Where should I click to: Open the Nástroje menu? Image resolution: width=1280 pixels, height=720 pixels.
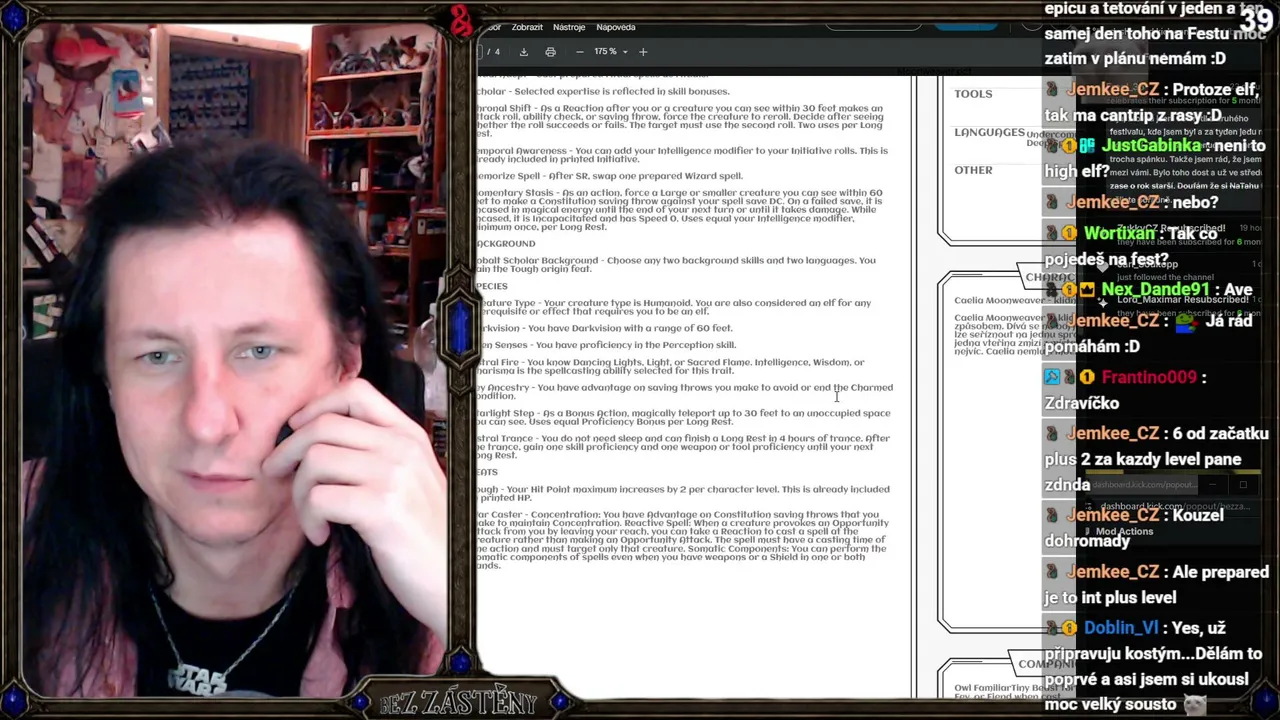click(x=569, y=27)
